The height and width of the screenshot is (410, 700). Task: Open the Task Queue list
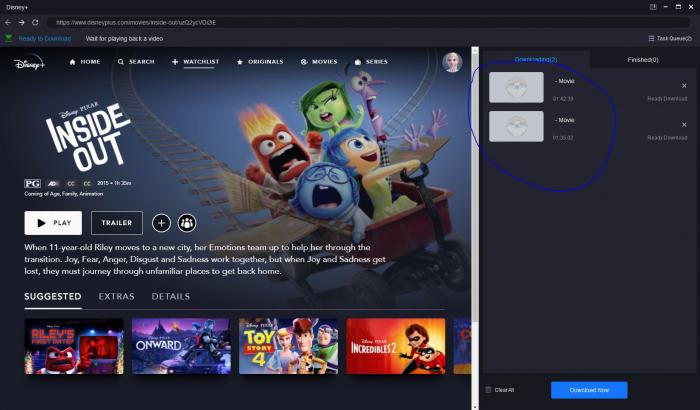point(670,38)
